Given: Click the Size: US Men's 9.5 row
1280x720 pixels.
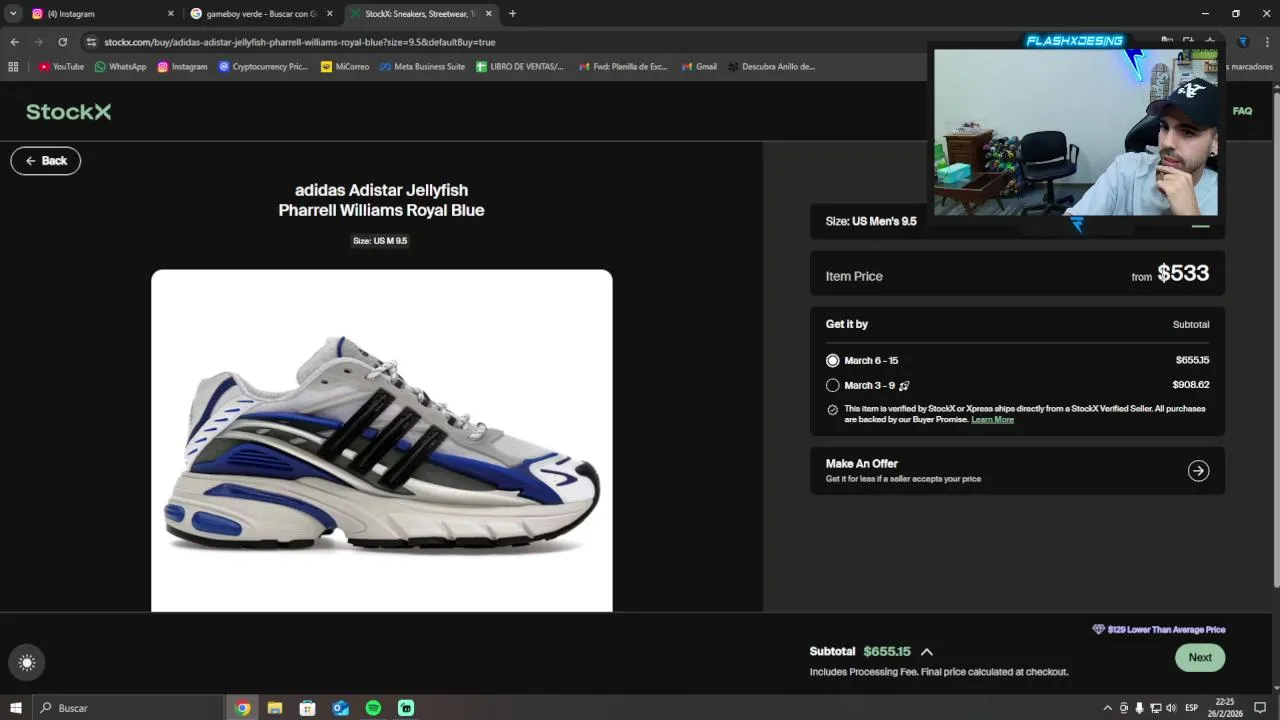Looking at the screenshot, I should 1017,221.
